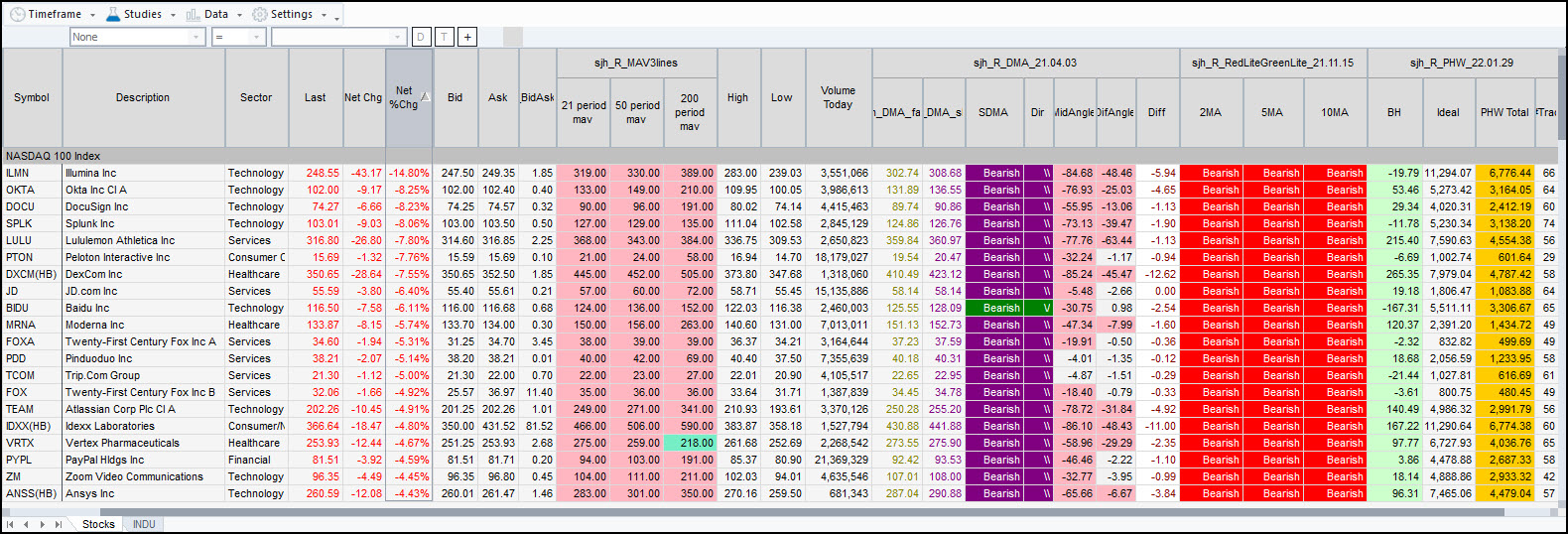Image resolution: width=1568 pixels, height=534 pixels.
Task: Click the Timeframe clock icon
Action: click(17, 14)
